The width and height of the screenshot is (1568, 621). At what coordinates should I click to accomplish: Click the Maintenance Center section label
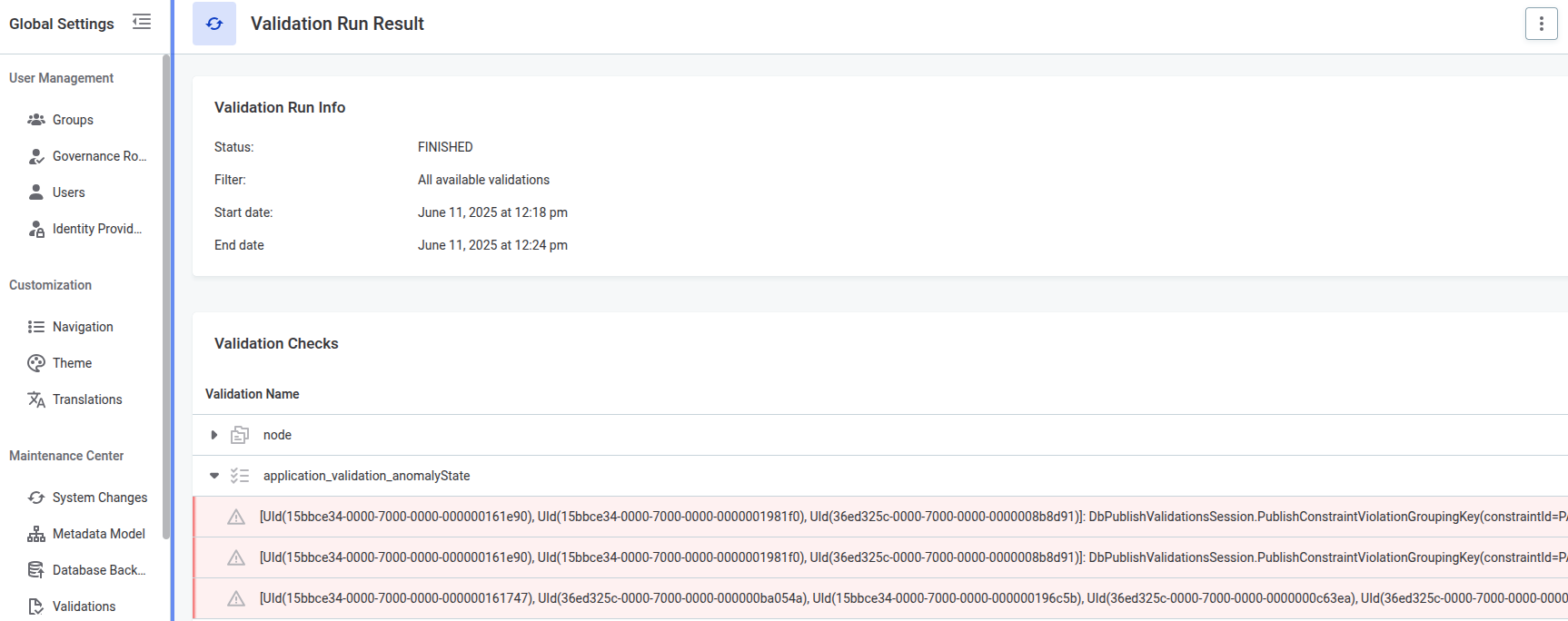point(66,456)
